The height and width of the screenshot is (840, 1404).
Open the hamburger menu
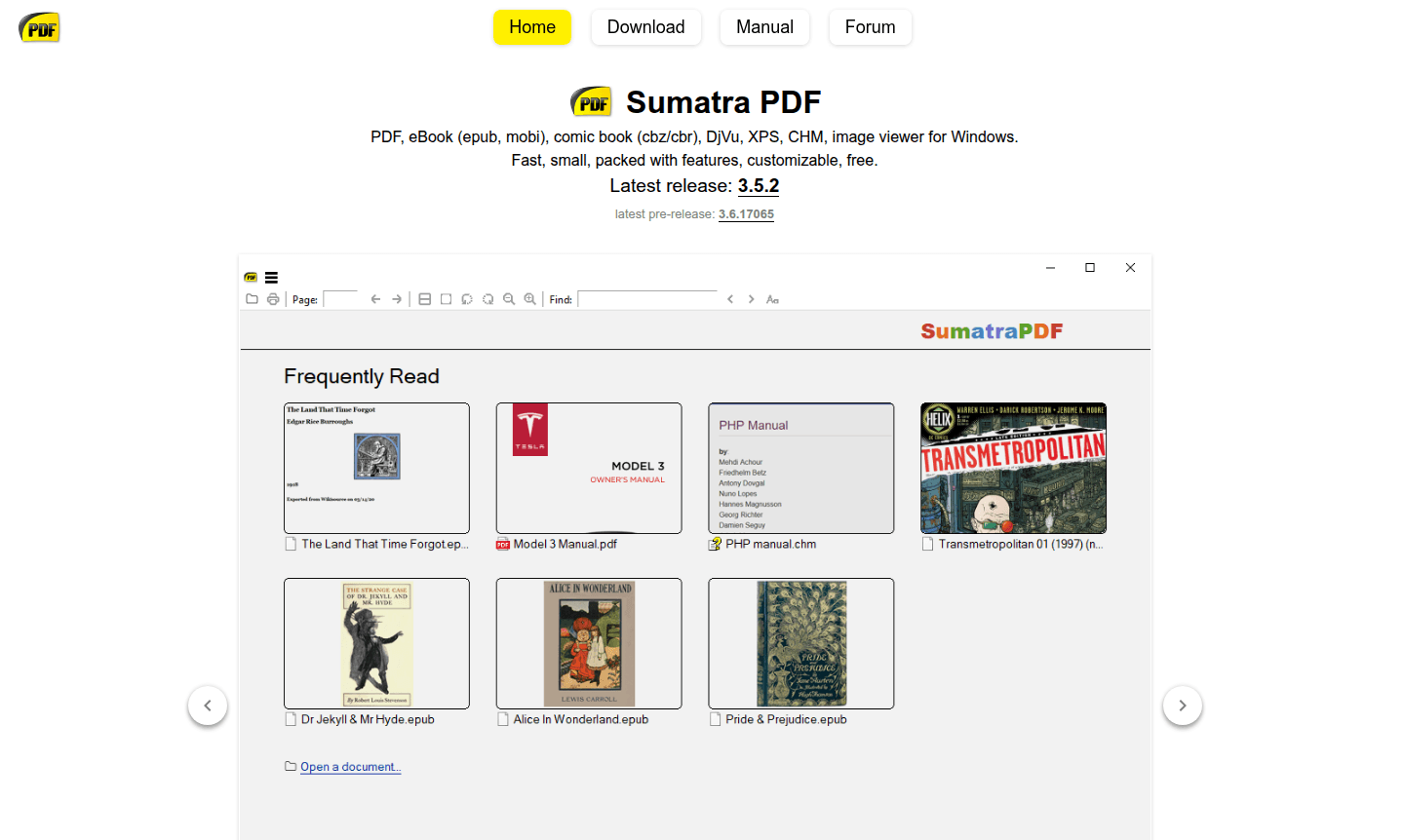click(271, 277)
